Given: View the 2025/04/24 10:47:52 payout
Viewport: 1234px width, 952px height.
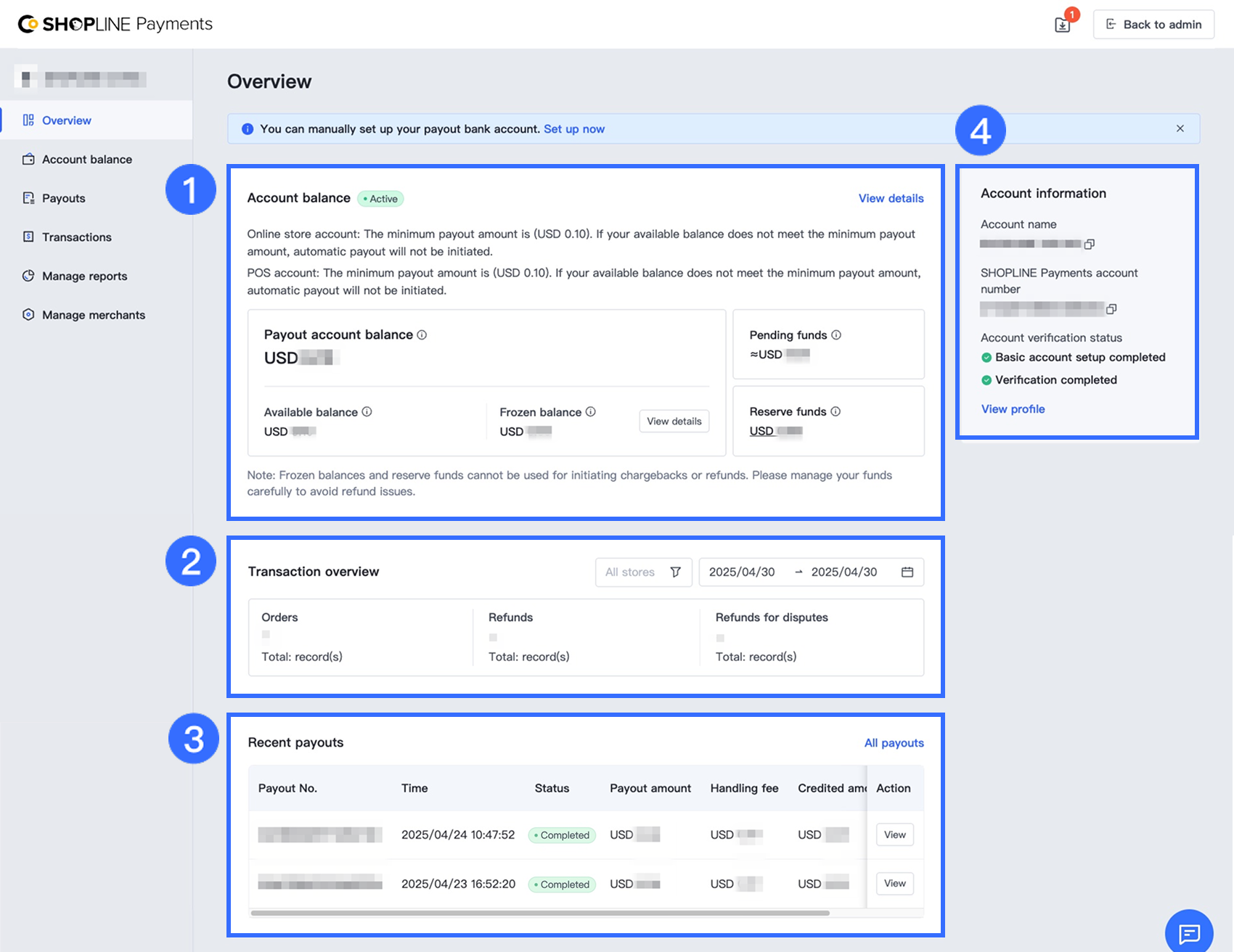Looking at the screenshot, I should point(894,834).
